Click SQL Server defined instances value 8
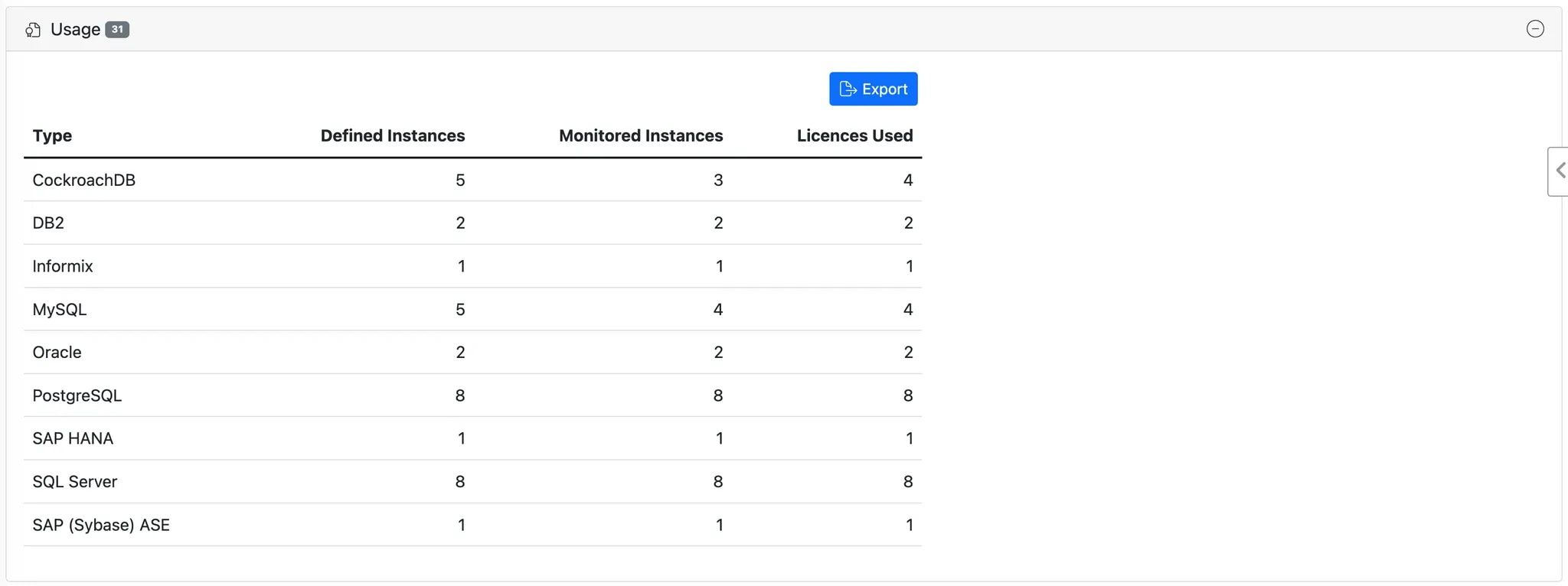Viewport: 1568px width, 586px height. pos(460,481)
